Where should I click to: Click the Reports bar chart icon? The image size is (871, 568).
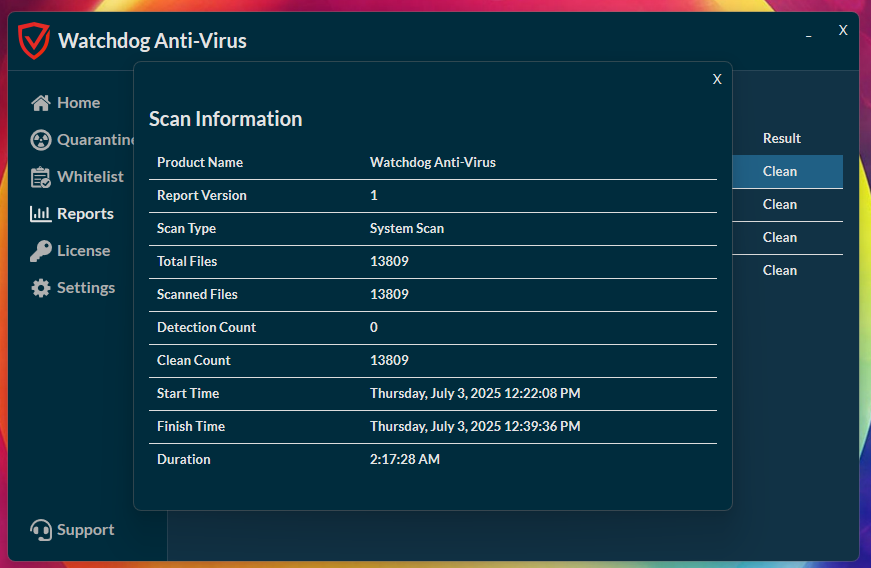pyautogui.click(x=41, y=214)
